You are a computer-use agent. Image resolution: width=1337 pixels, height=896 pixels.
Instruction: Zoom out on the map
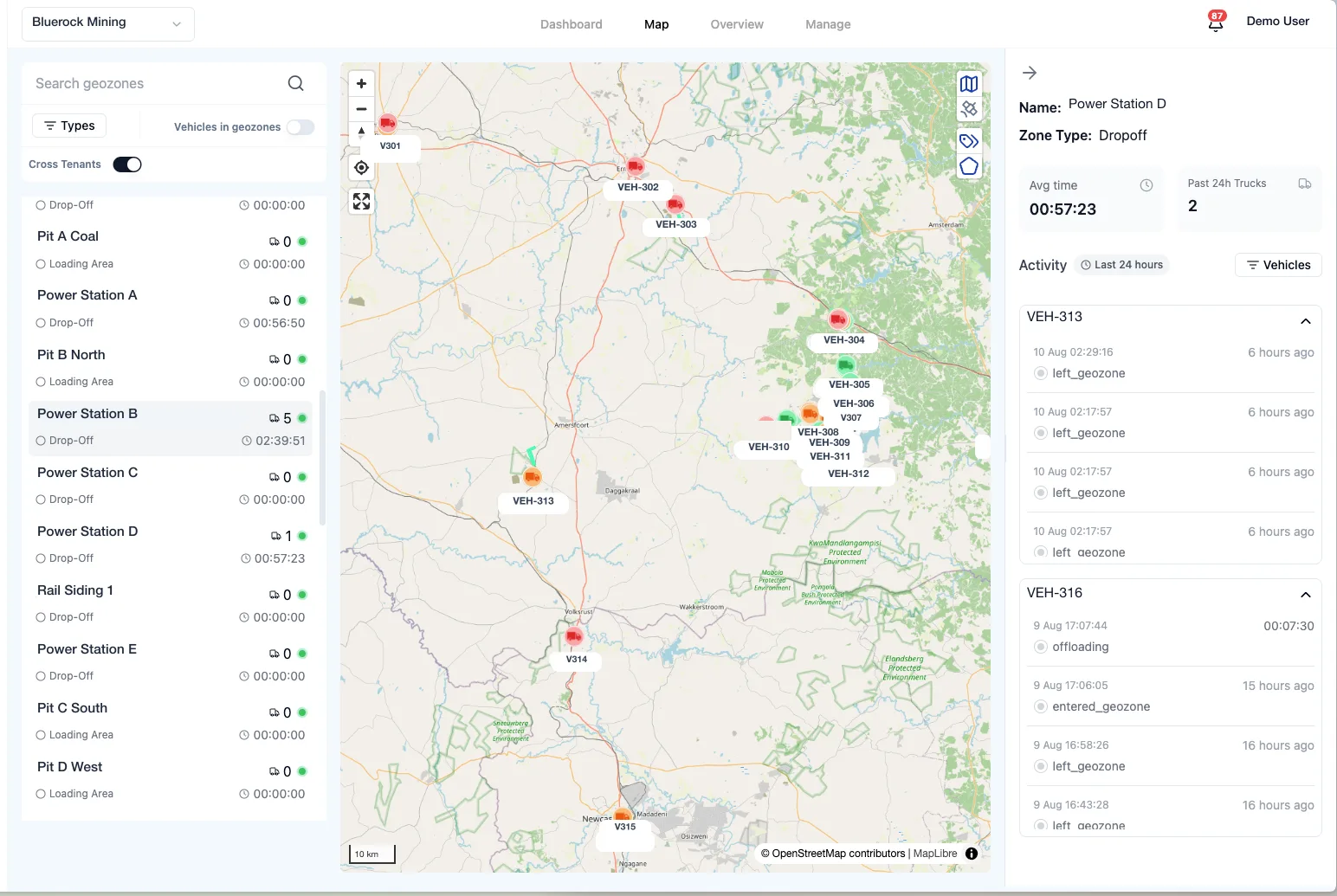(x=361, y=109)
